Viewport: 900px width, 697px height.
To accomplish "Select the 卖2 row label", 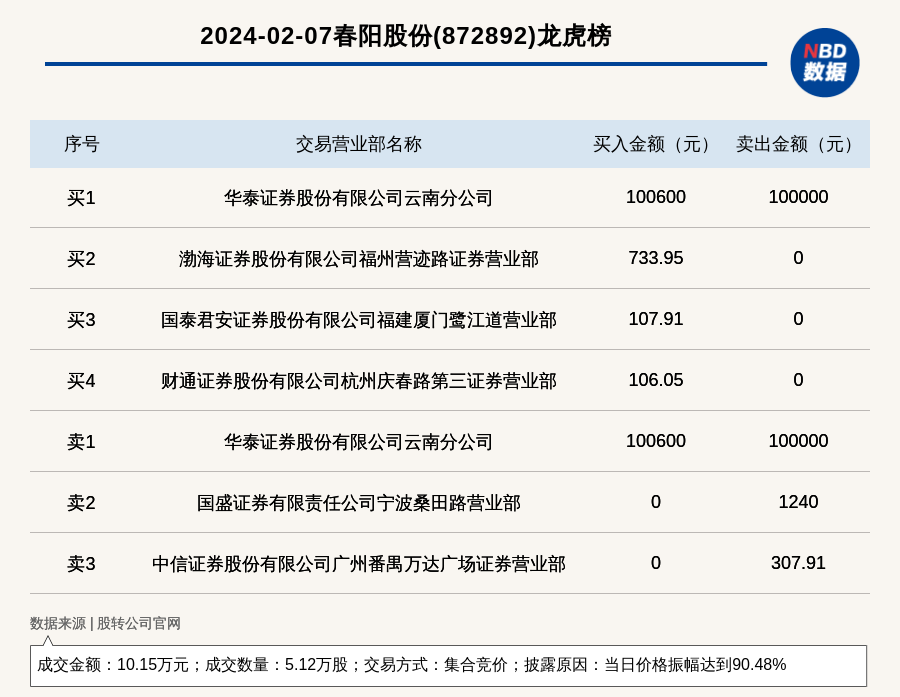I will (x=81, y=502).
